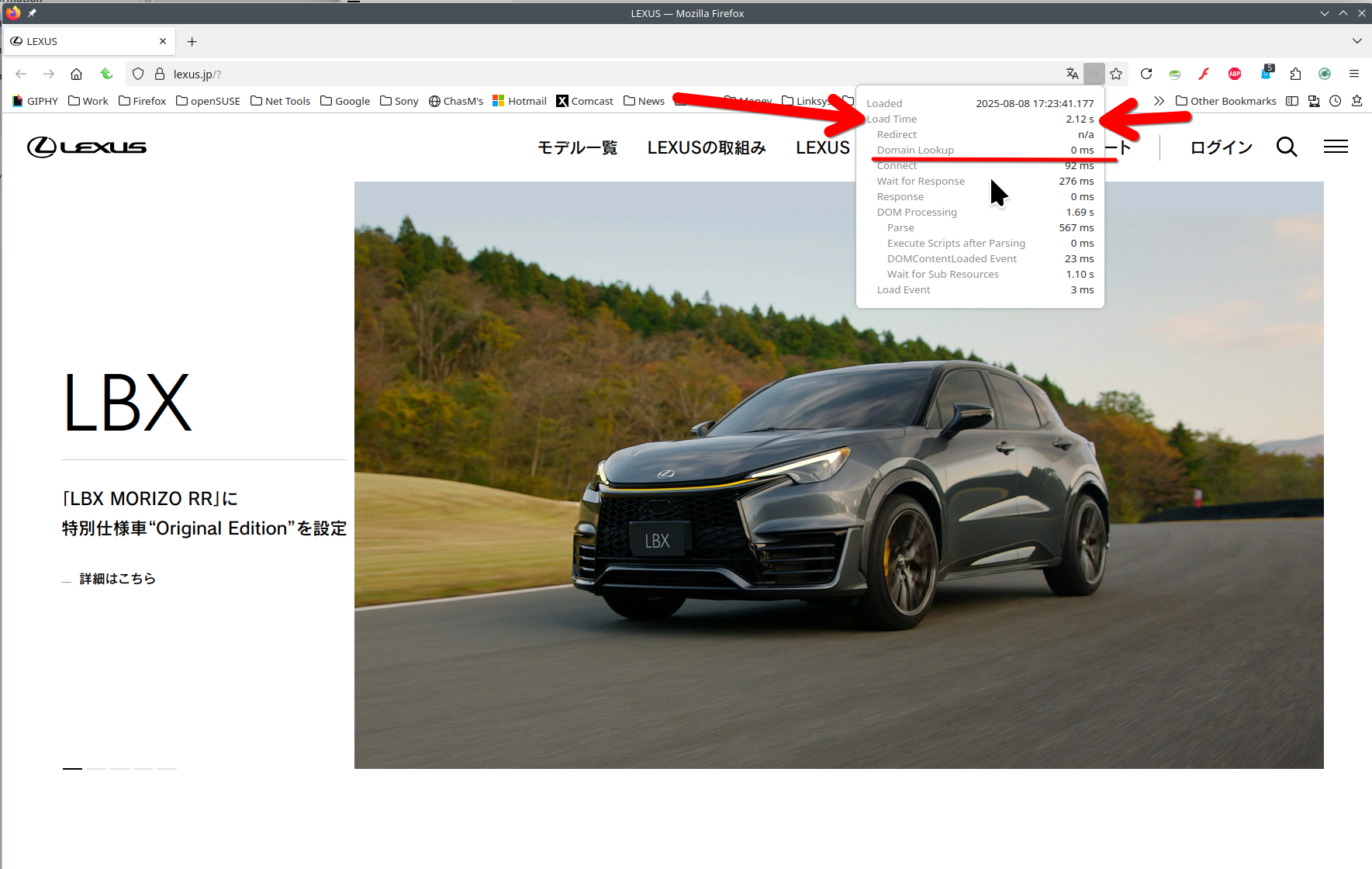Click the ログイン login link
Image resolution: width=1372 pixels, height=869 pixels.
(1222, 147)
